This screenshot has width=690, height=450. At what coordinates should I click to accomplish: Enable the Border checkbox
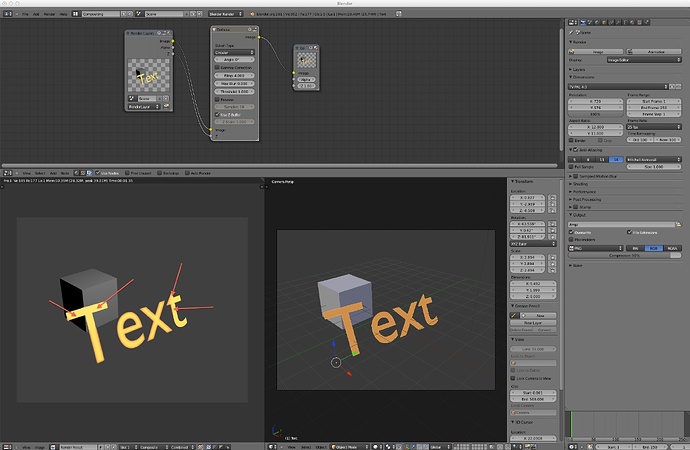coord(571,140)
